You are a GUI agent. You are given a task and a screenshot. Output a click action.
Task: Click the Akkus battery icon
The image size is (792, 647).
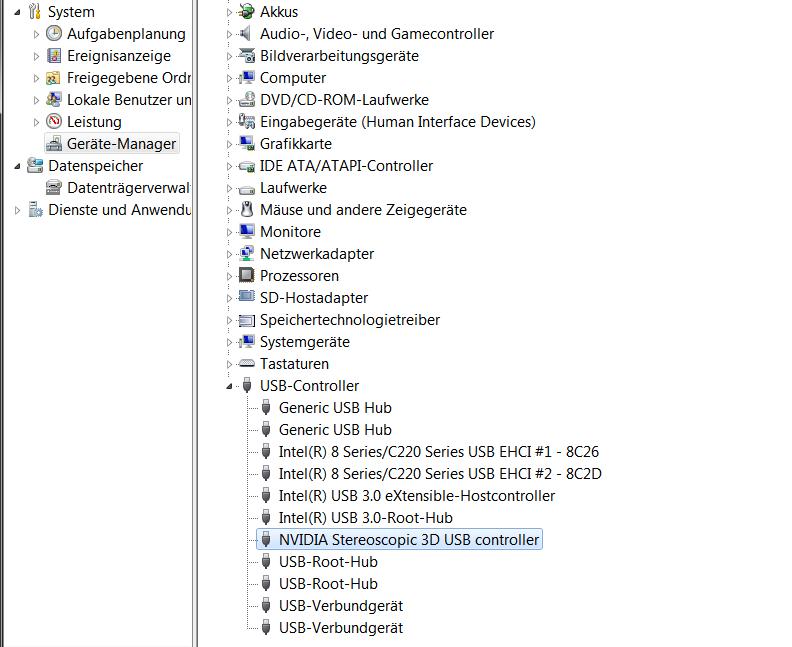tap(246, 11)
